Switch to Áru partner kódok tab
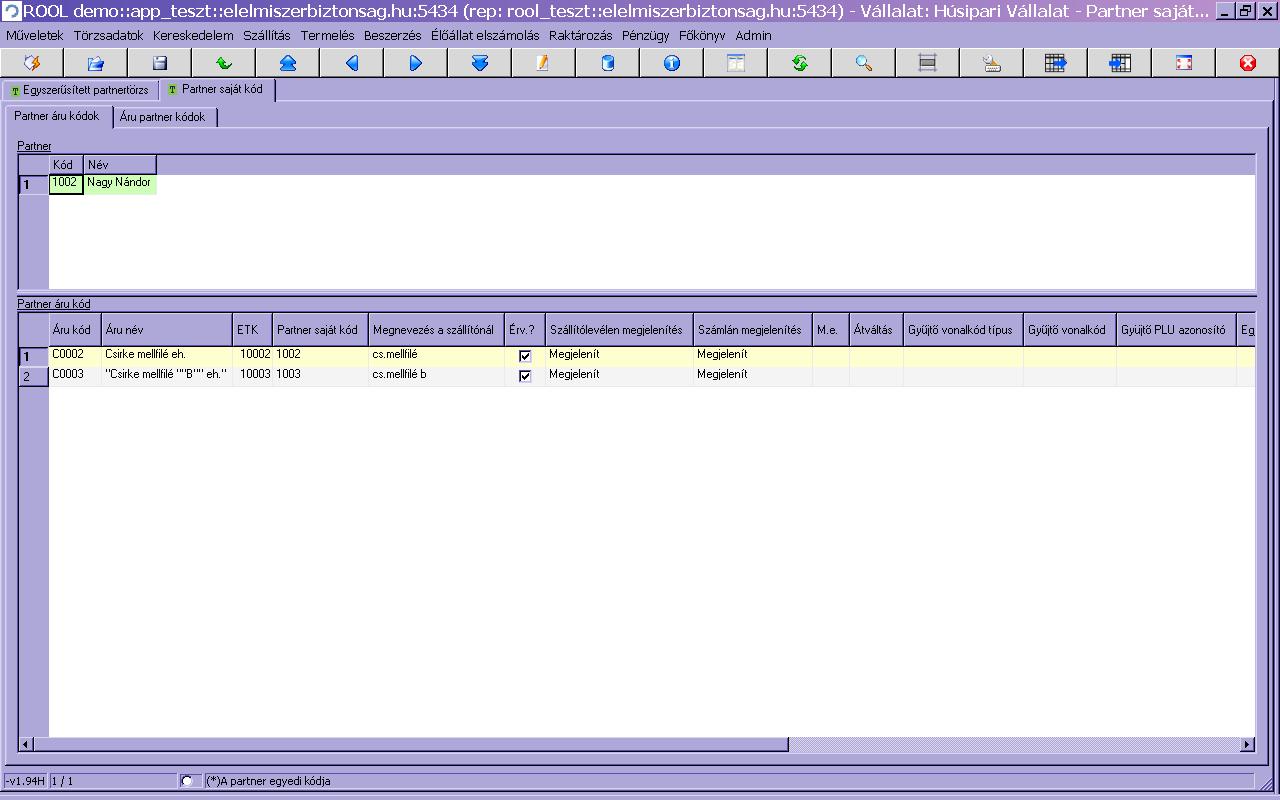This screenshot has height=800, width=1280. (163, 117)
